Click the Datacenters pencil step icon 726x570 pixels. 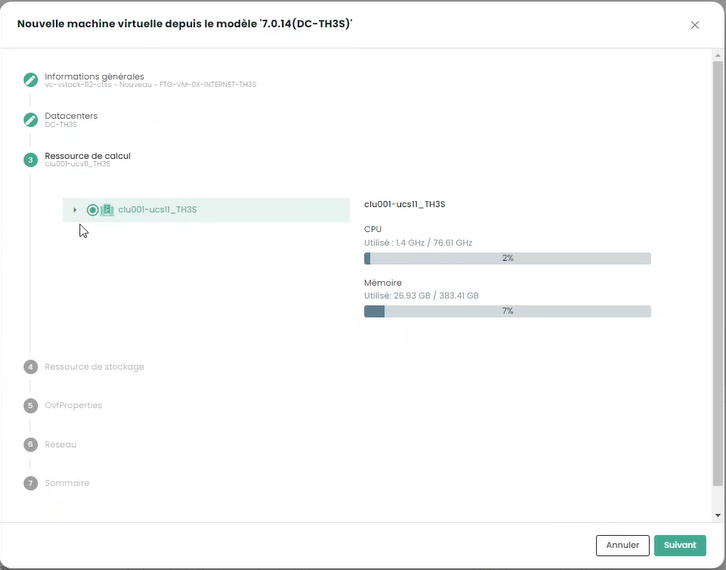click(x=31, y=119)
